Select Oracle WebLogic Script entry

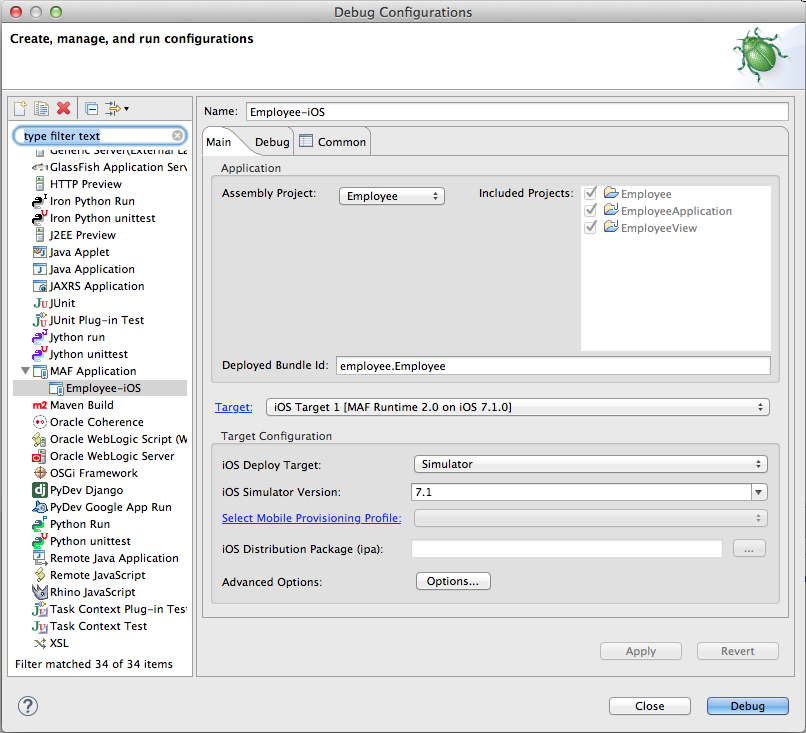[118, 439]
